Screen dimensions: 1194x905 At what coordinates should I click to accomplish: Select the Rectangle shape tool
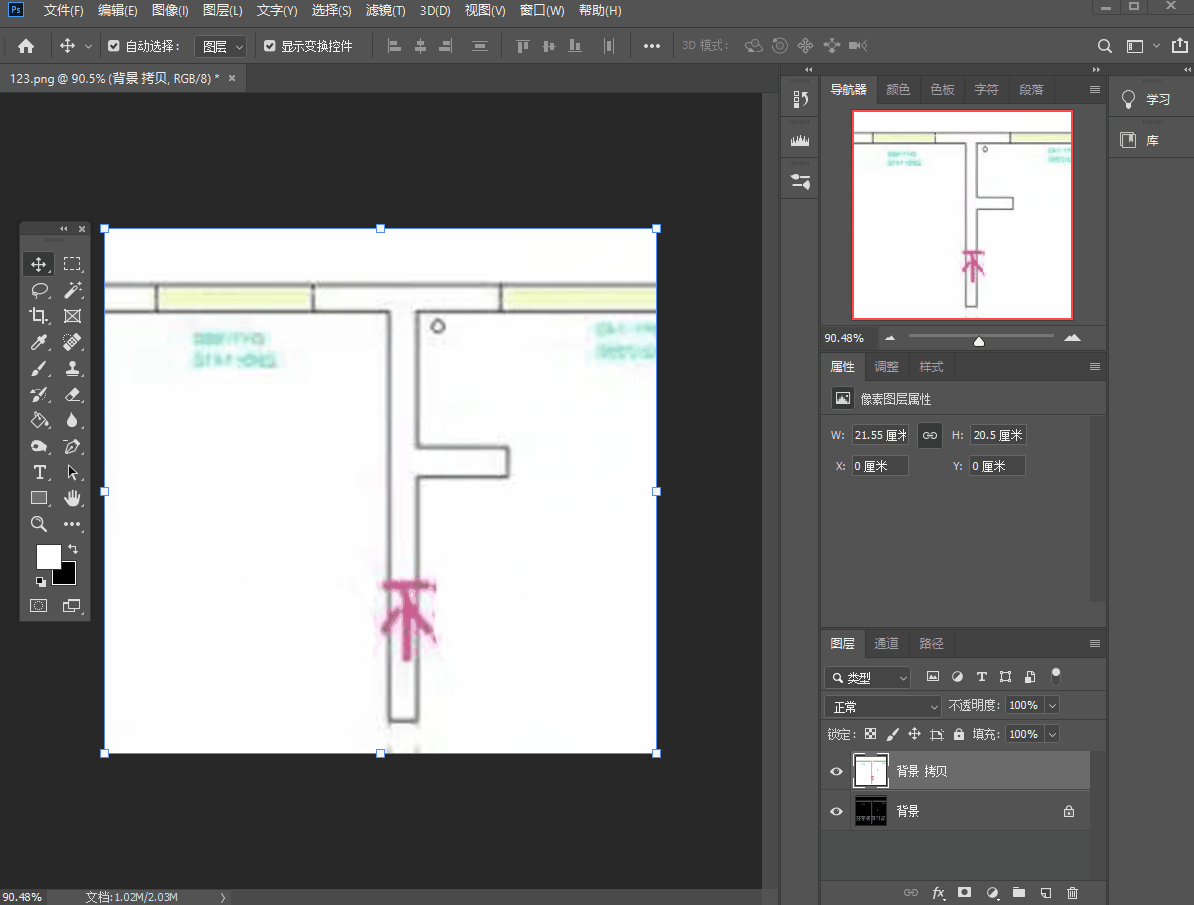[x=38, y=498]
